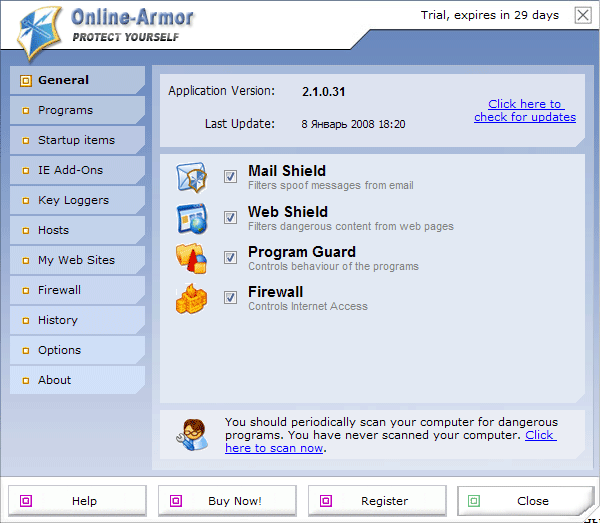Viewport: 600px width, 523px height.
Task: Click the Firewall flaming bricks icon
Action: coord(191,299)
